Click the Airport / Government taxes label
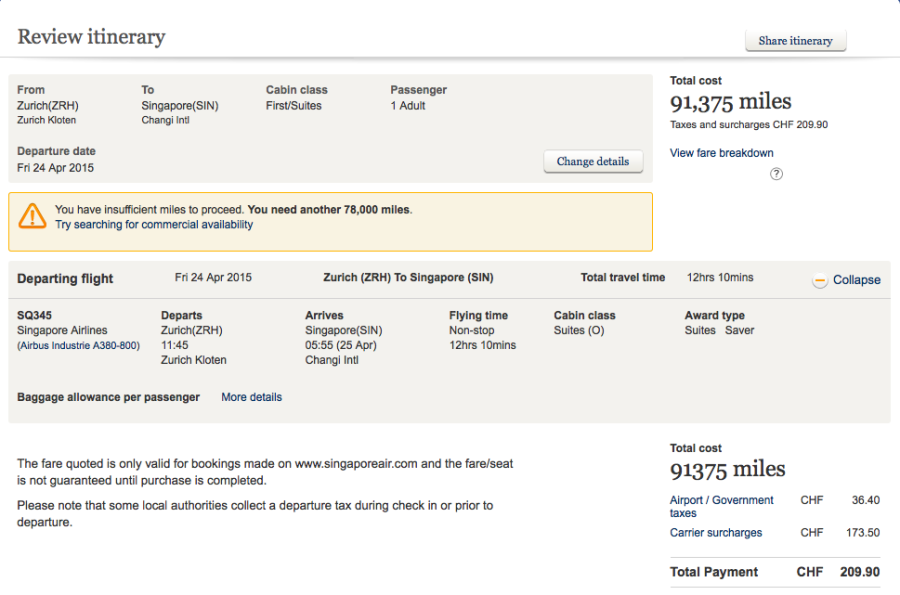The image size is (900, 595). click(721, 506)
